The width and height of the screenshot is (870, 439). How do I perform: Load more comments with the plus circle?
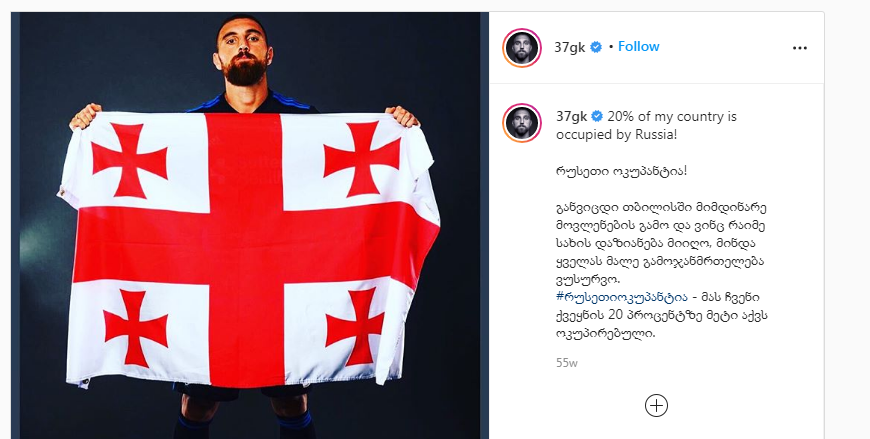(656, 406)
